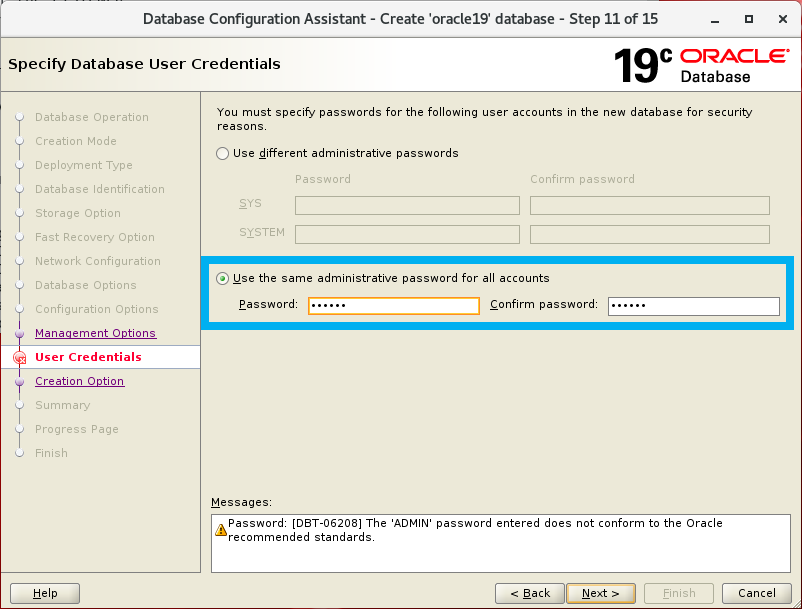Select User Credentials step in sidebar

88,357
